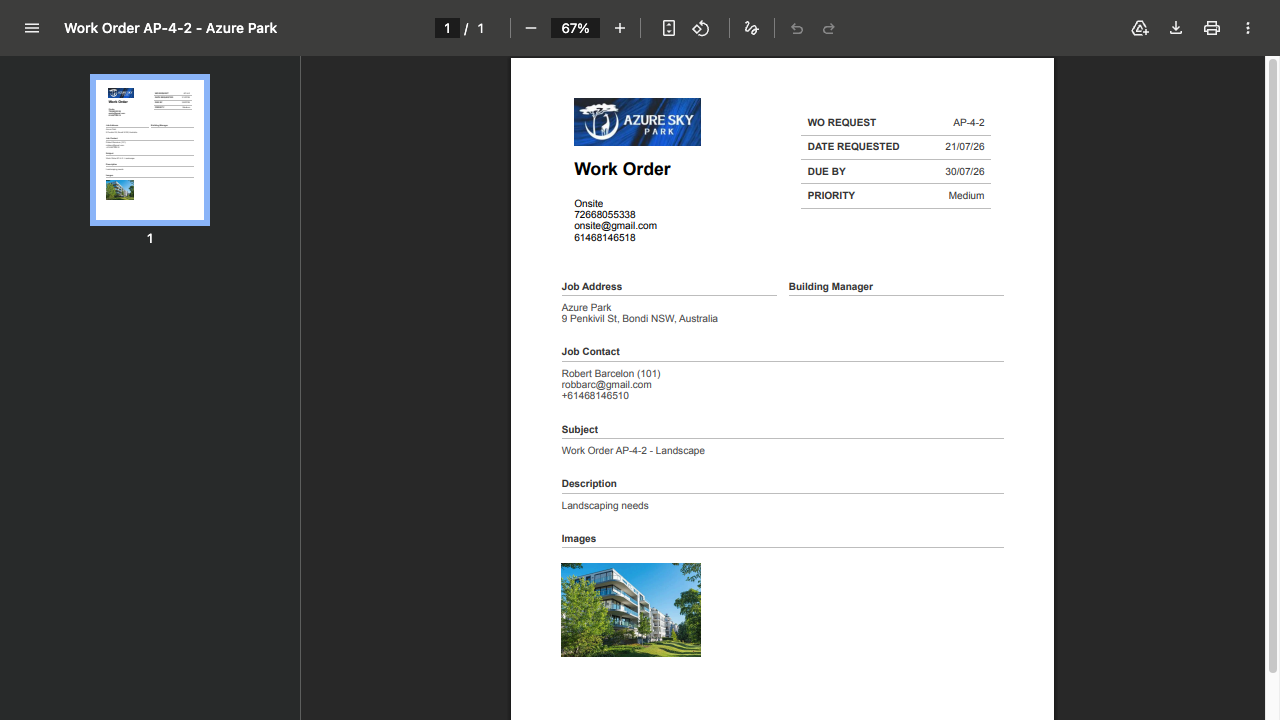Click the address '9 Penkivil St, Bondi NSW, Australia'

click(x=640, y=319)
